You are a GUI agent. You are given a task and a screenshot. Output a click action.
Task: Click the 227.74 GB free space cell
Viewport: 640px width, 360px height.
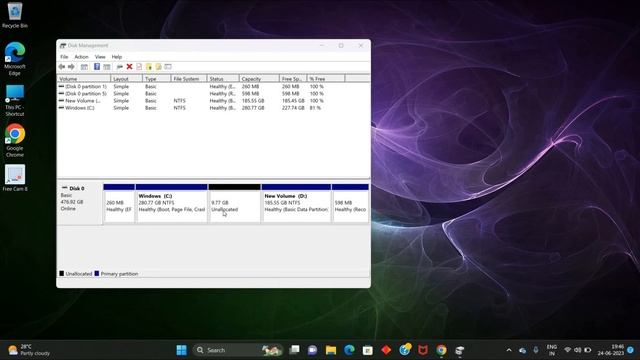[x=293, y=108]
